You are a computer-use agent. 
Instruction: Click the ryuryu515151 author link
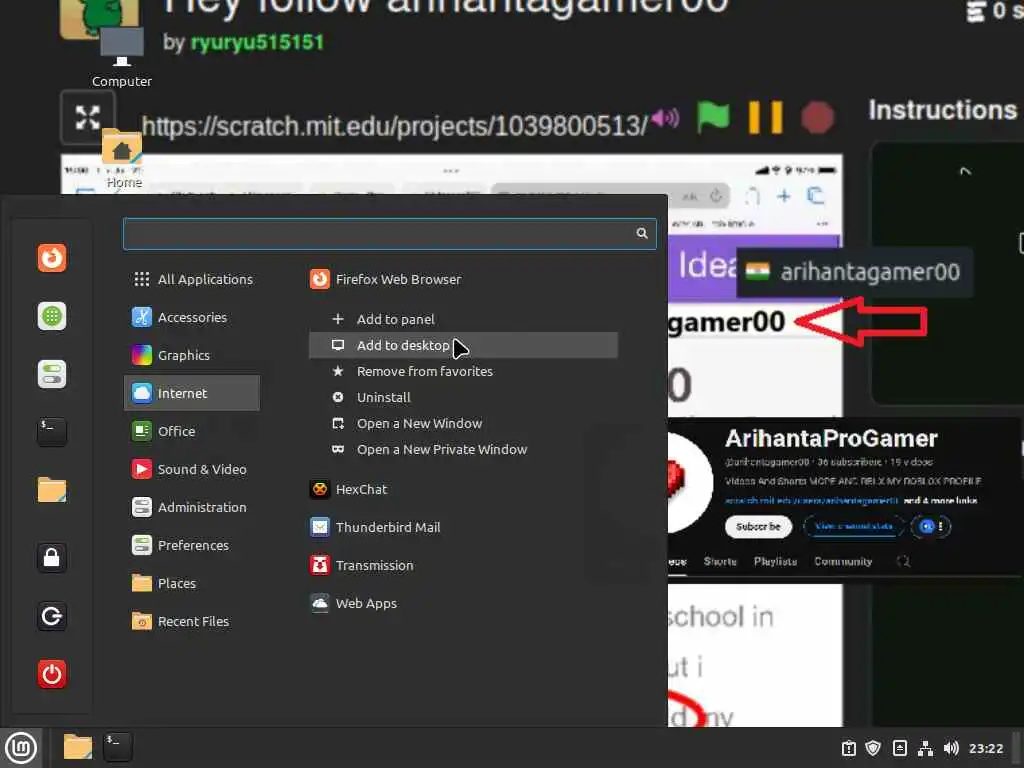(257, 42)
